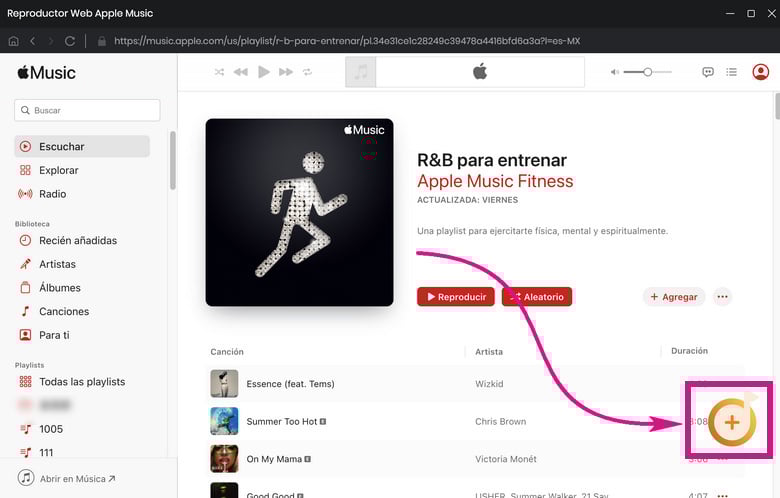Click the Apple Music logo in sidebar
780x498 pixels.
click(x=46, y=73)
